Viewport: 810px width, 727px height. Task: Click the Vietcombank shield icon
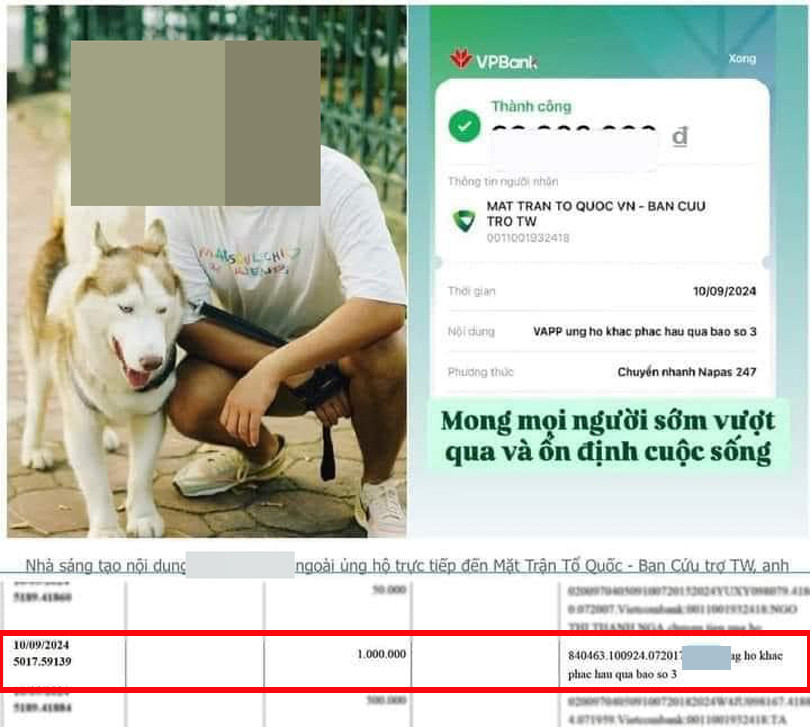click(x=464, y=221)
